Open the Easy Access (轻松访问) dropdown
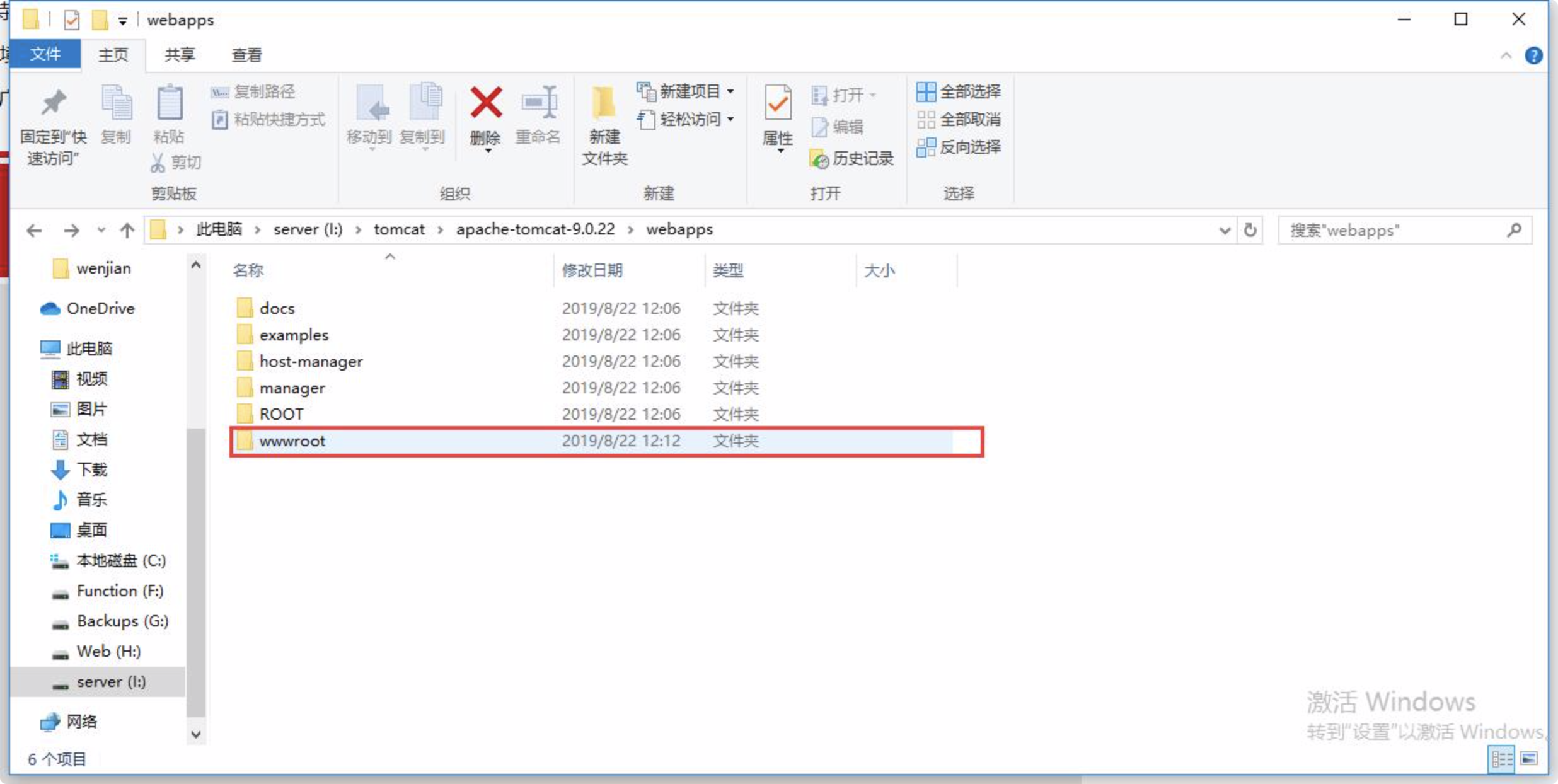1558x784 pixels. pyautogui.click(x=686, y=119)
